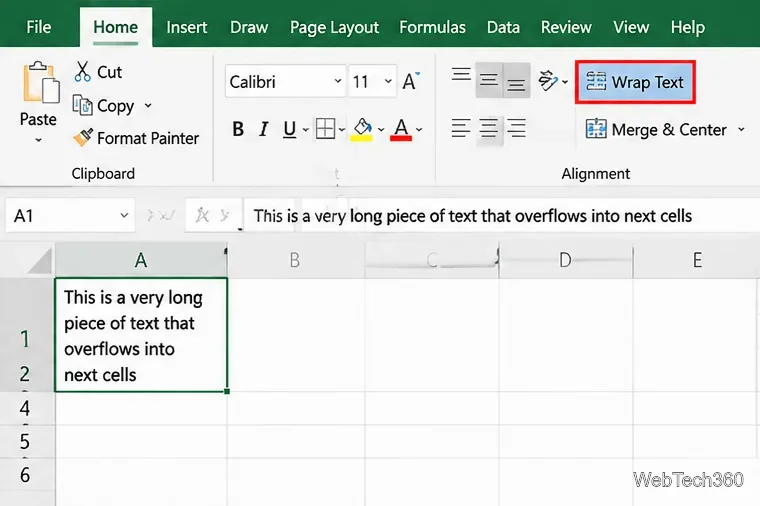Apply red font color
Viewport: 760px width, 506px height.
tap(401, 129)
